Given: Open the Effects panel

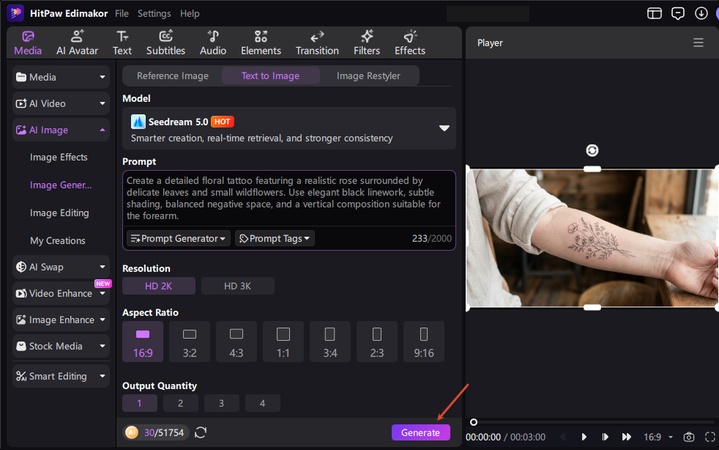Looking at the screenshot, I should click(410, 43).
